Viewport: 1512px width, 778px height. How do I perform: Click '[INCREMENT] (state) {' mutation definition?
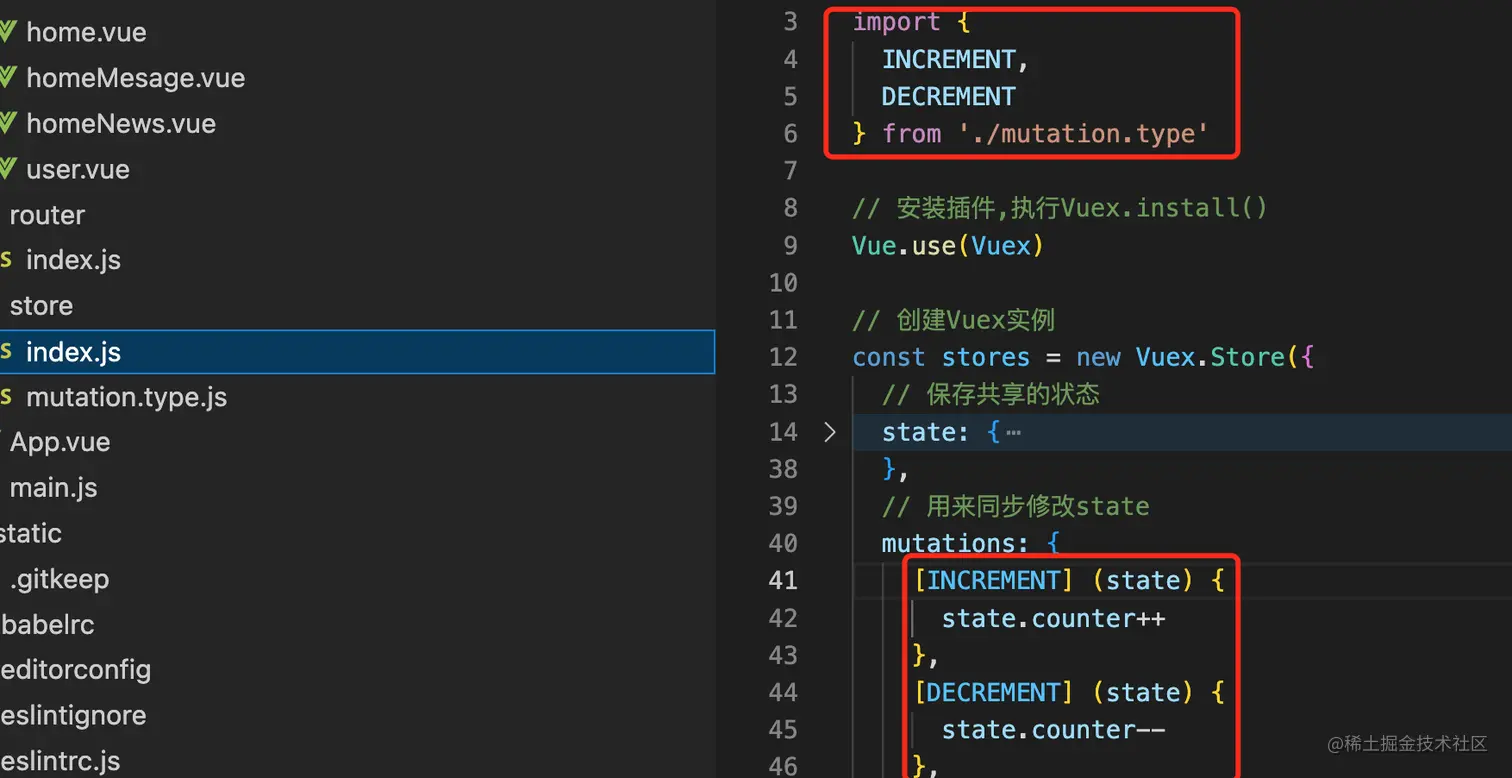coord(1069,580)
